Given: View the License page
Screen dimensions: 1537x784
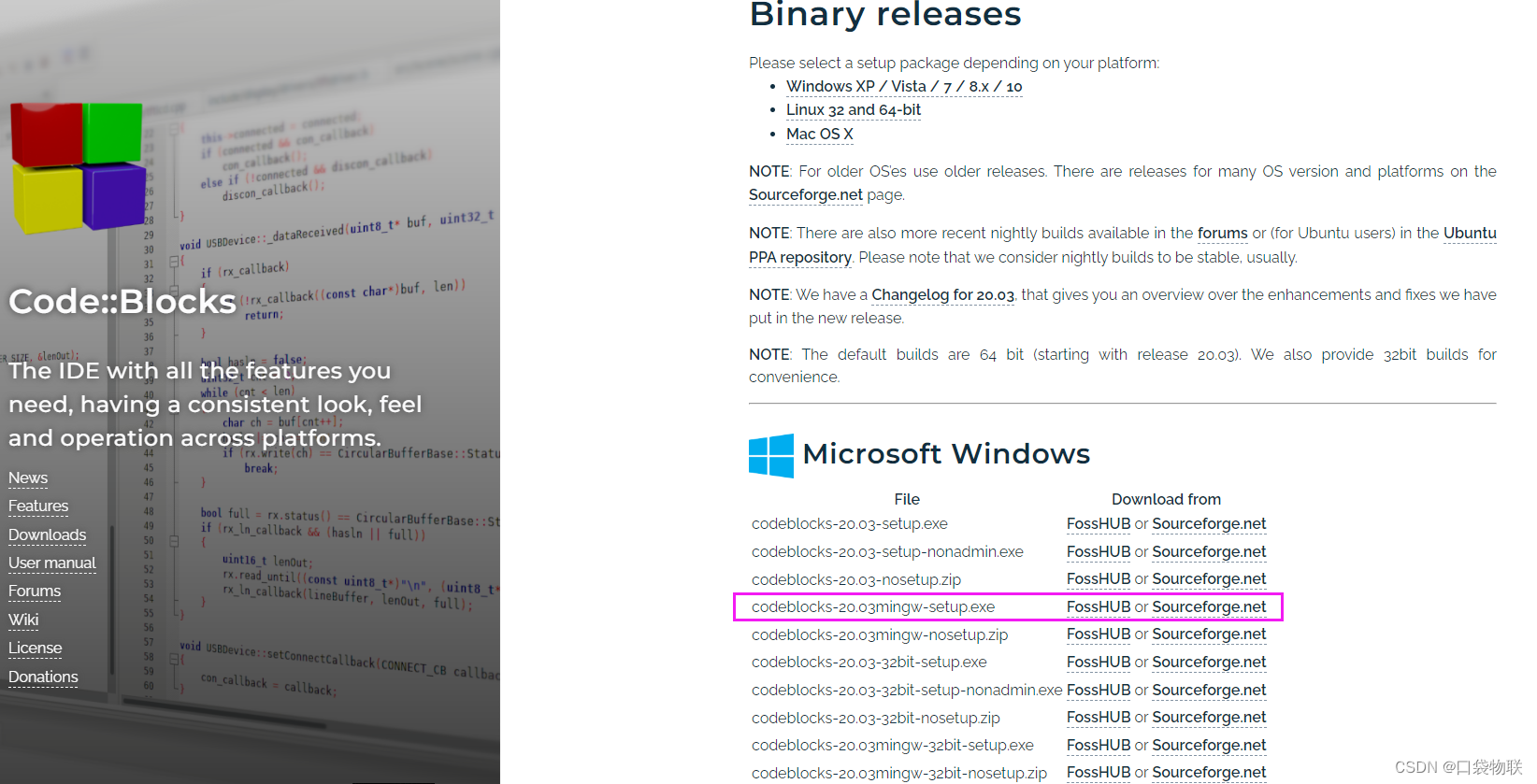Looking at the screenshot, I should [36, 649].
